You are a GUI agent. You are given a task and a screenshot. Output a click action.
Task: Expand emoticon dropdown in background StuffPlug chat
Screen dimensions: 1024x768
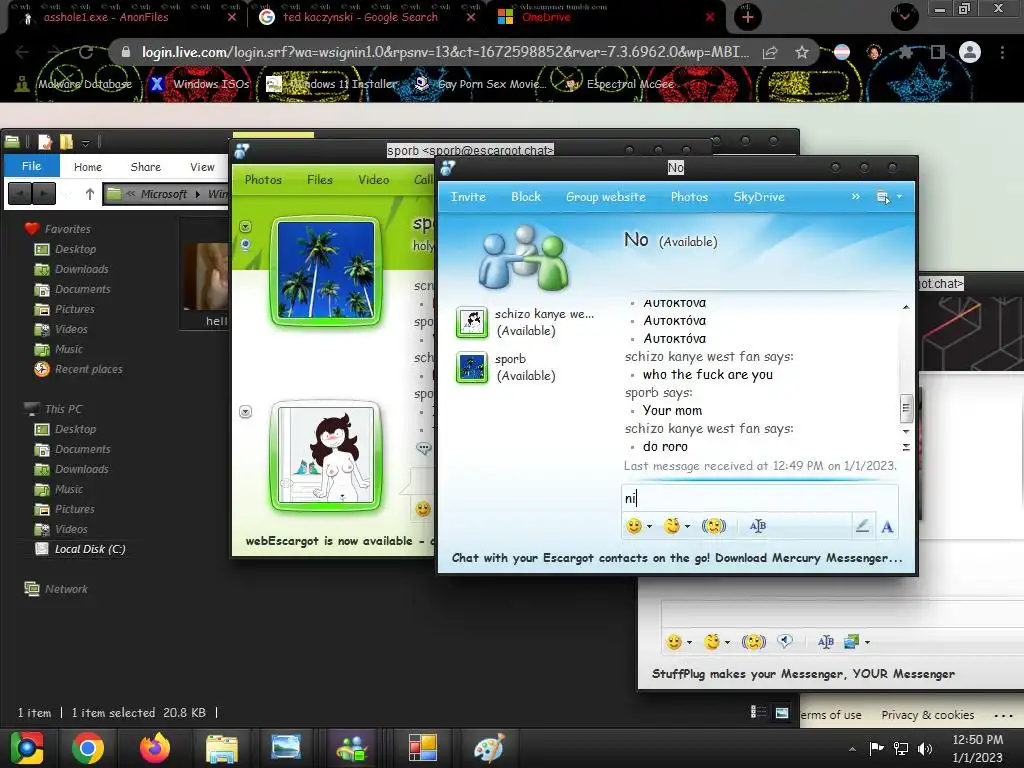[690, 643]
